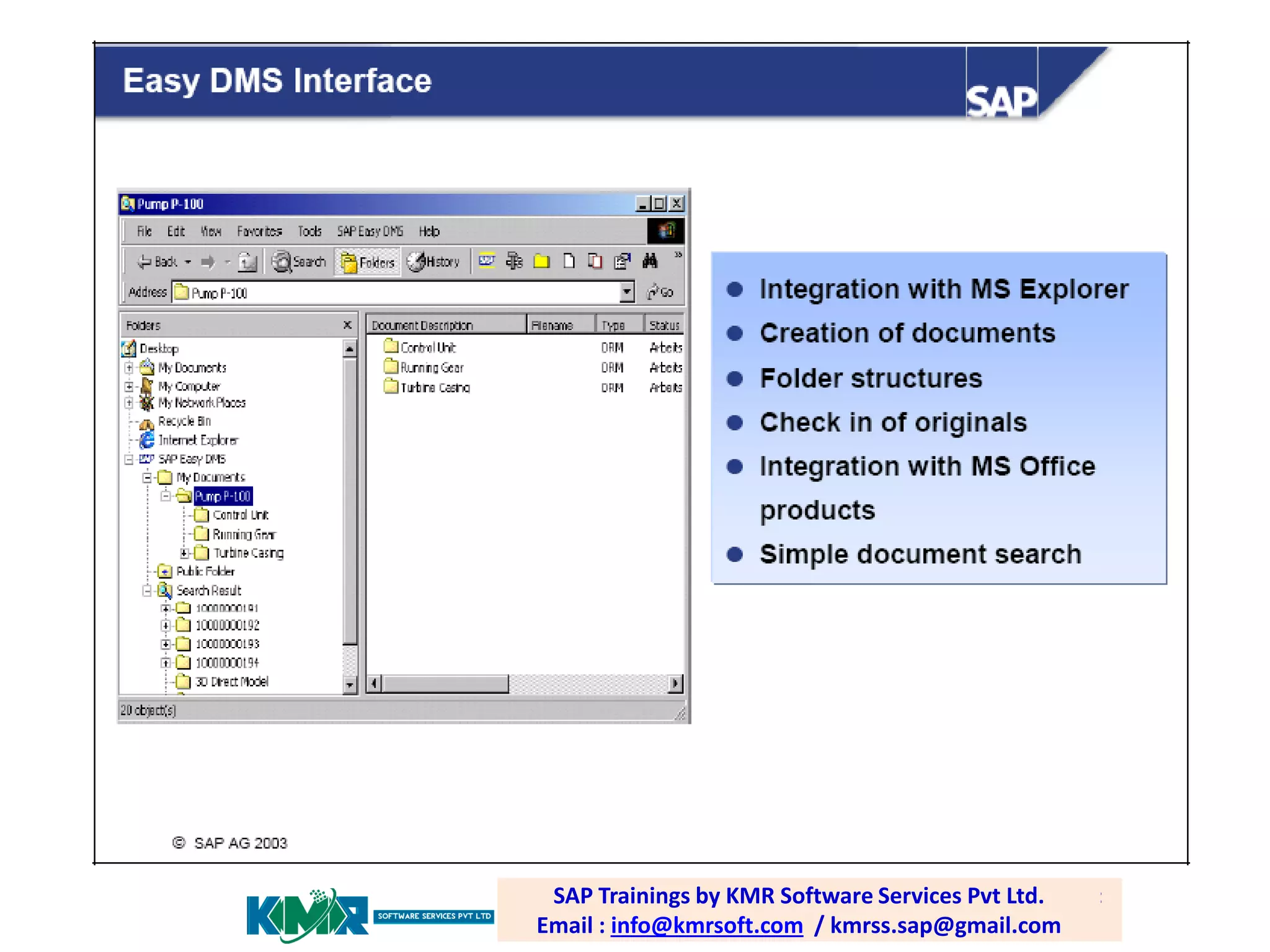Click the Up one level folder icon
Viewport: 1270px width, 952px height.
point(247,262)
